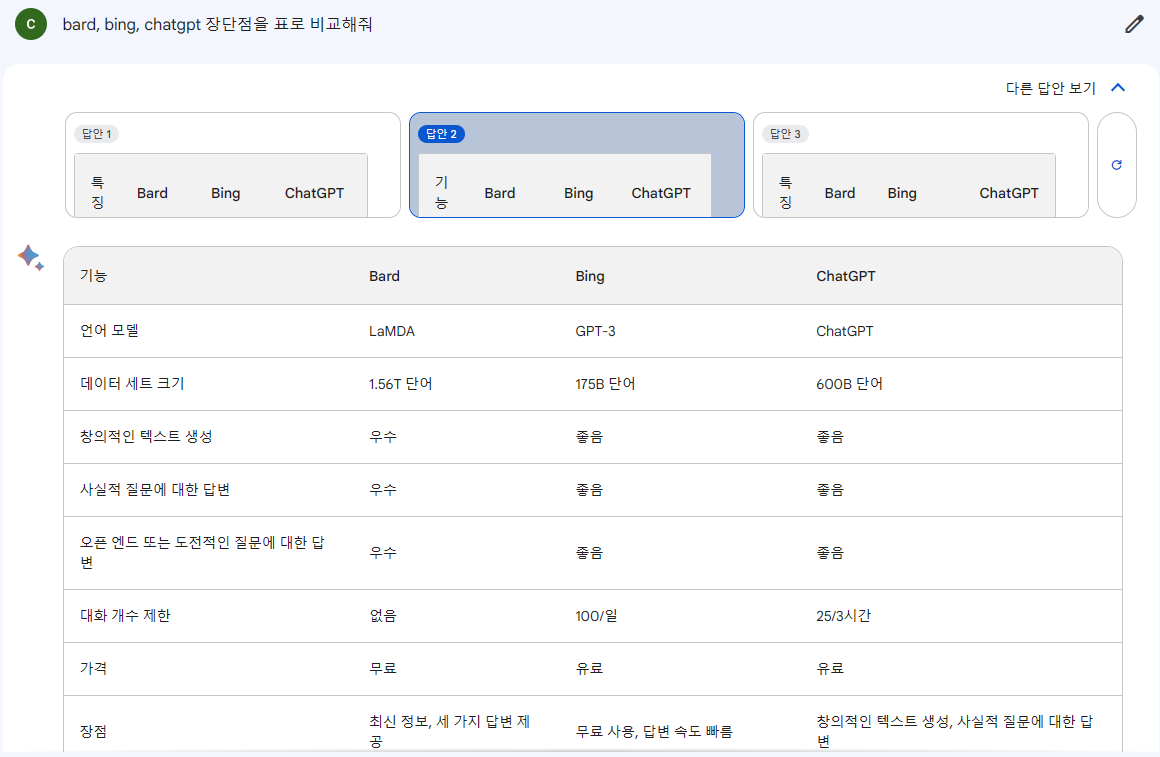Screen dimensions: 1160x757
Task: Click Bing's '좋음' in the 사실적 질문 row
Action: pos(589,490)
